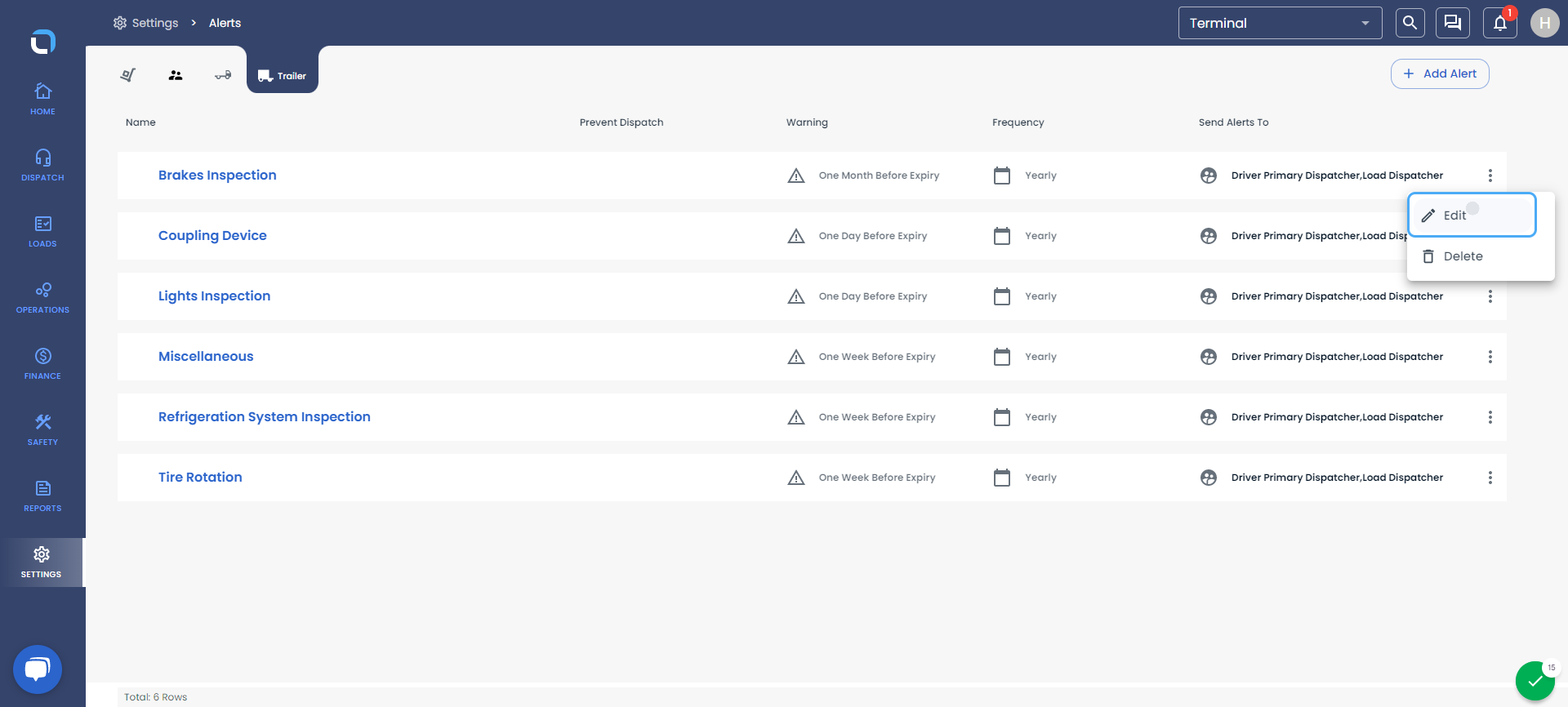Image resolution: width=1568 pixels, height=707 pixels.
Task: Open the user avatar H
Action: 1544,23
